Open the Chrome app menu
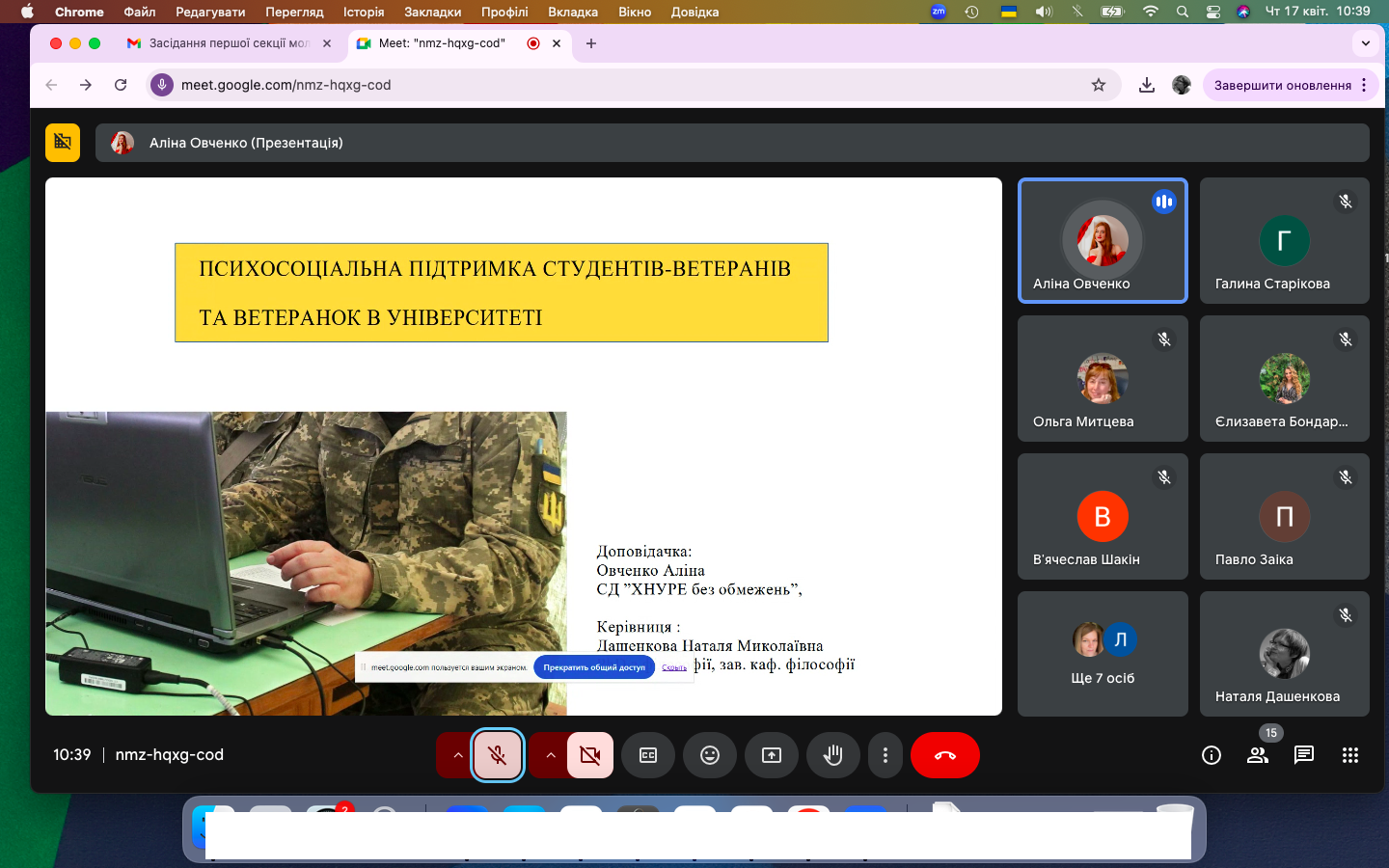The height and width of the screenshot is (868, 1389). pos(79,12)
